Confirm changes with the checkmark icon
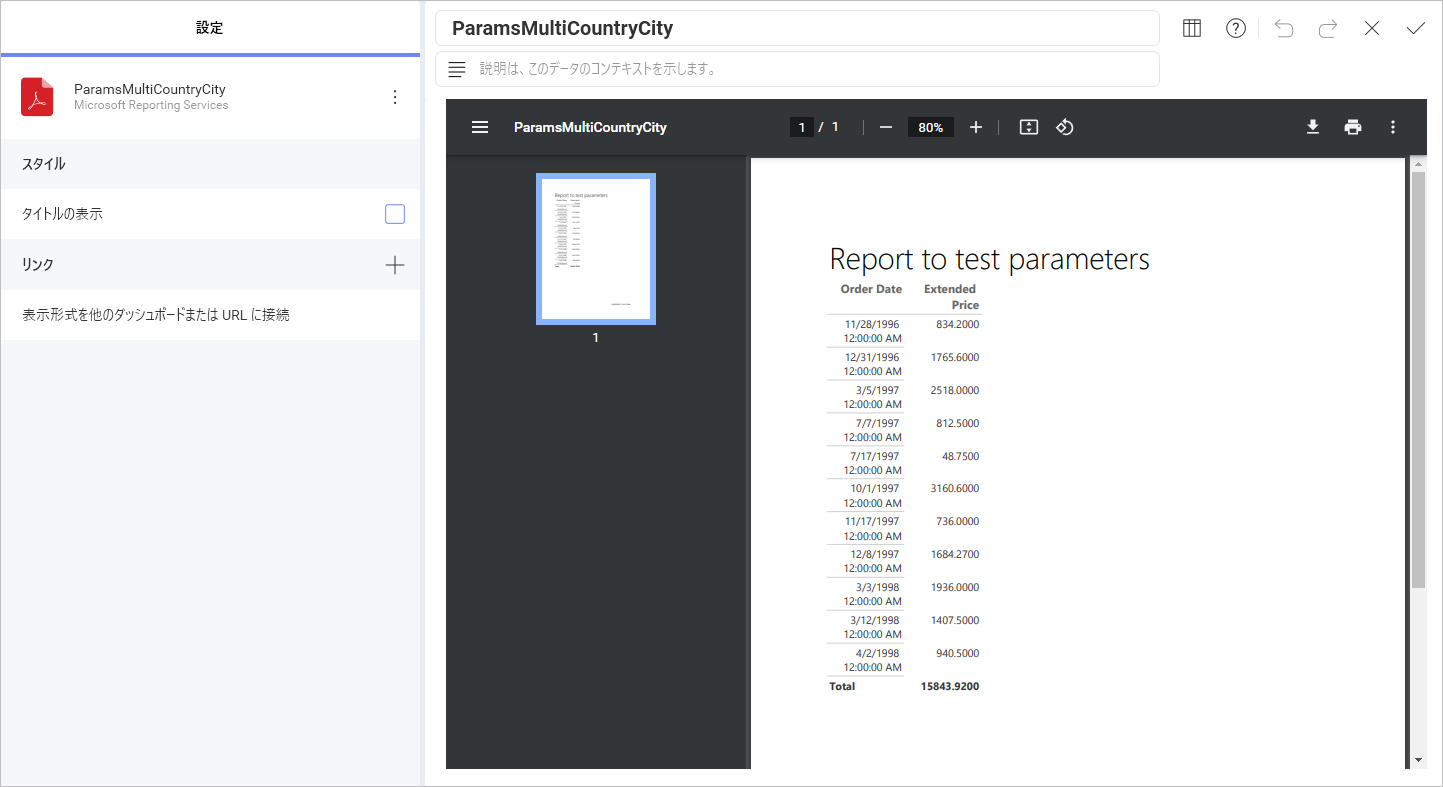This screenshot has width=1443, height=787. tap(1416, 29)
